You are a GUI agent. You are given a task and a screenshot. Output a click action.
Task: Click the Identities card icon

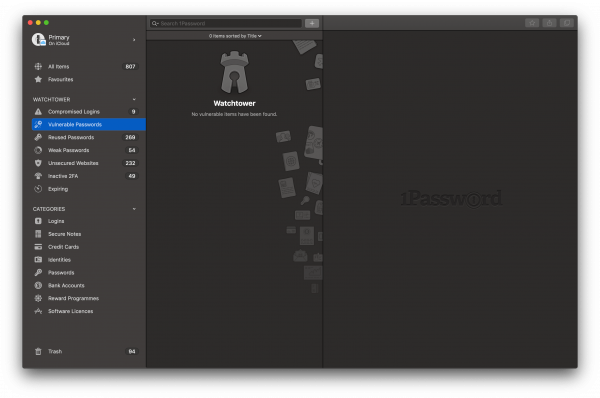click(x=38, y=260)
